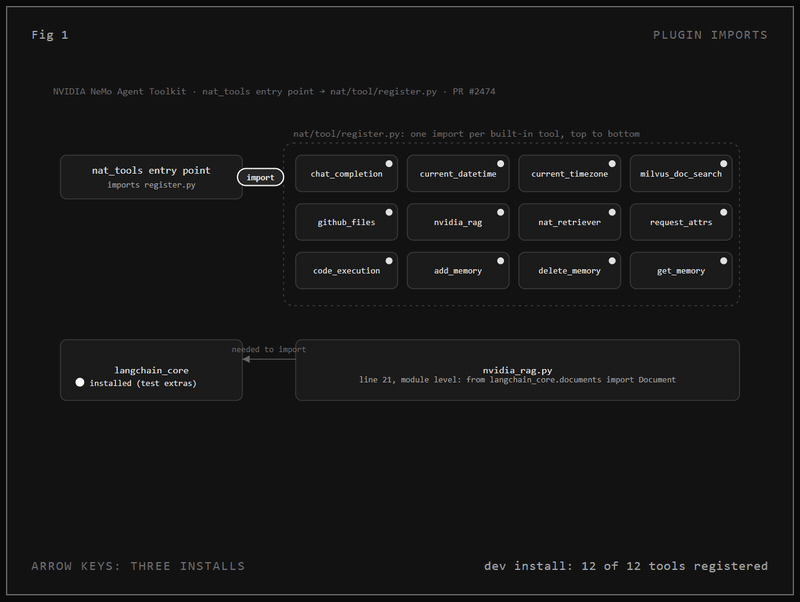800x602 pixels.
Task: Click the status dot on request_attrs card
Action: [x=723, y=212]
